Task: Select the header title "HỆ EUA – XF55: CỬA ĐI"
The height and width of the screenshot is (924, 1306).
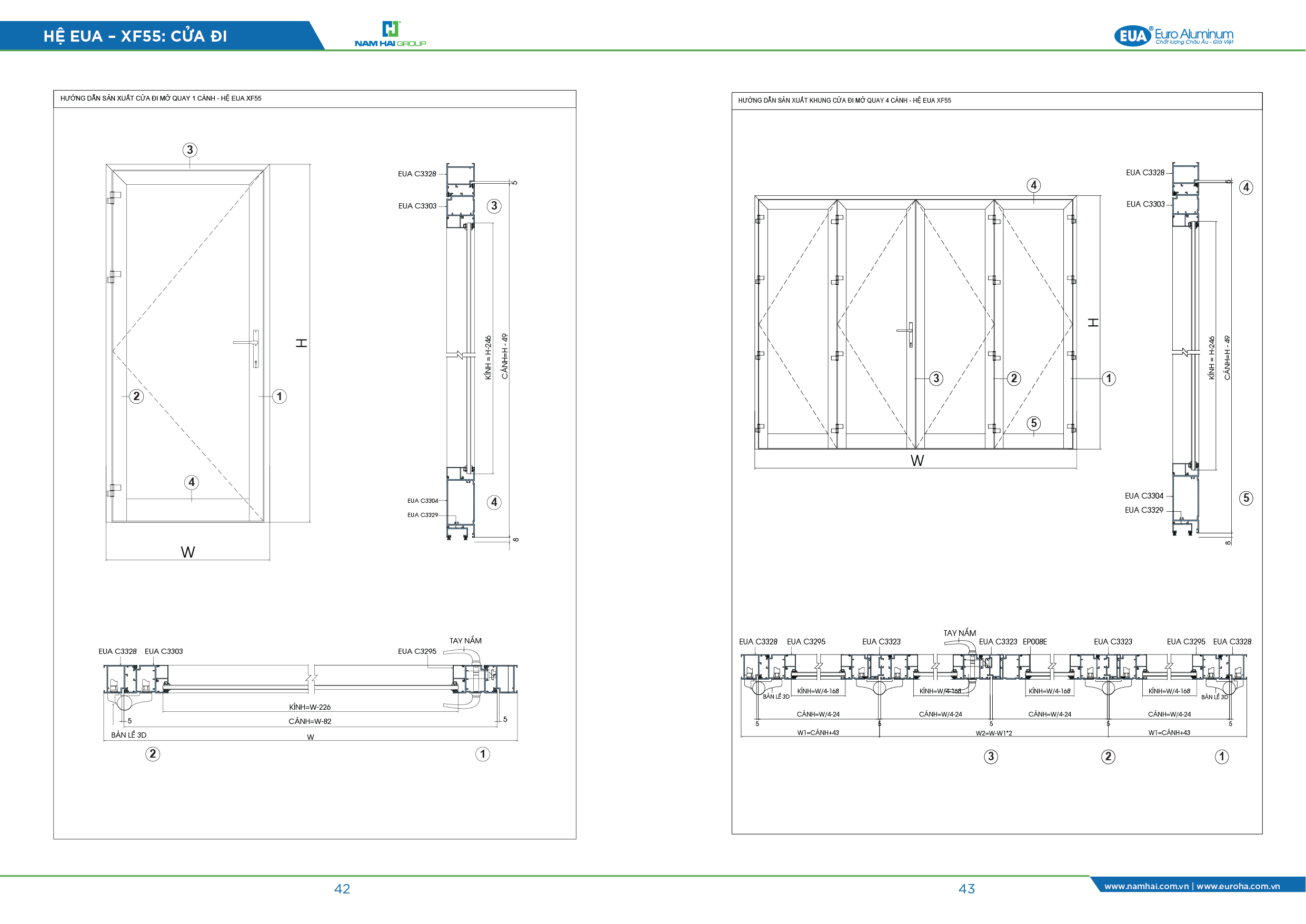Action: click(135, 36)
